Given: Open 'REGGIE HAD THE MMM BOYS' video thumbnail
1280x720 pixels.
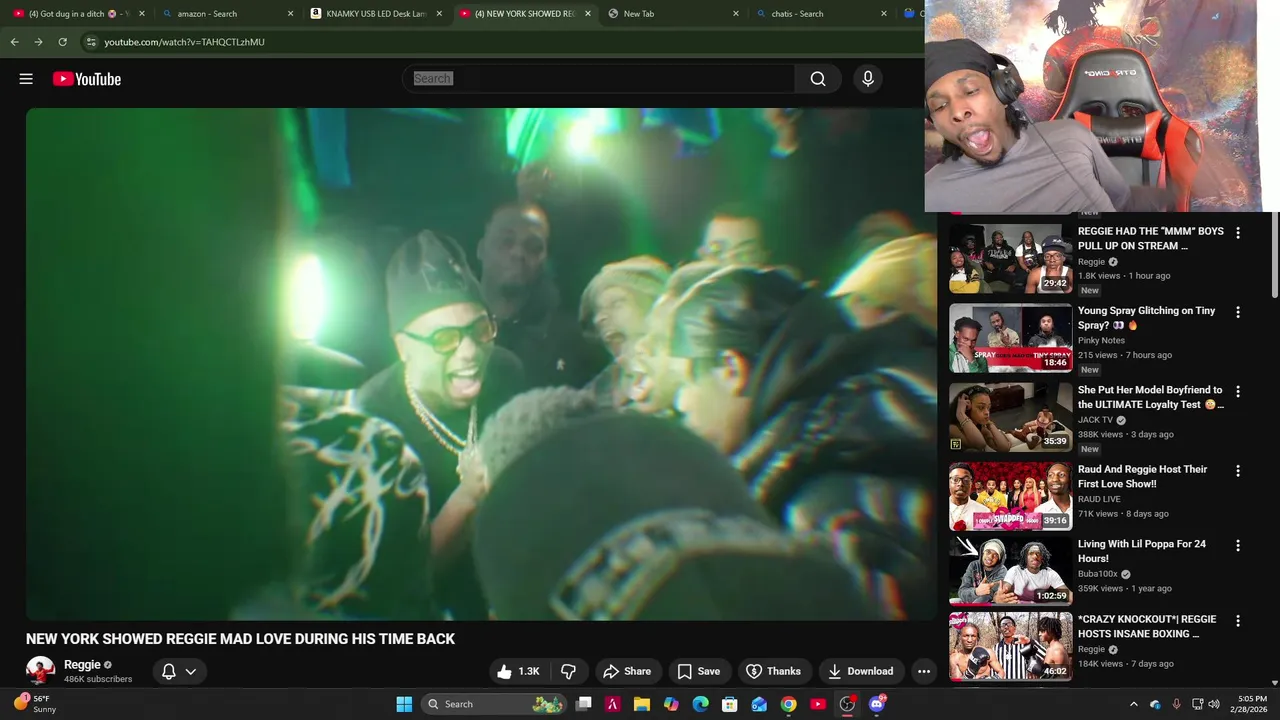Looking at the screenshot, I should [1010, 259].
